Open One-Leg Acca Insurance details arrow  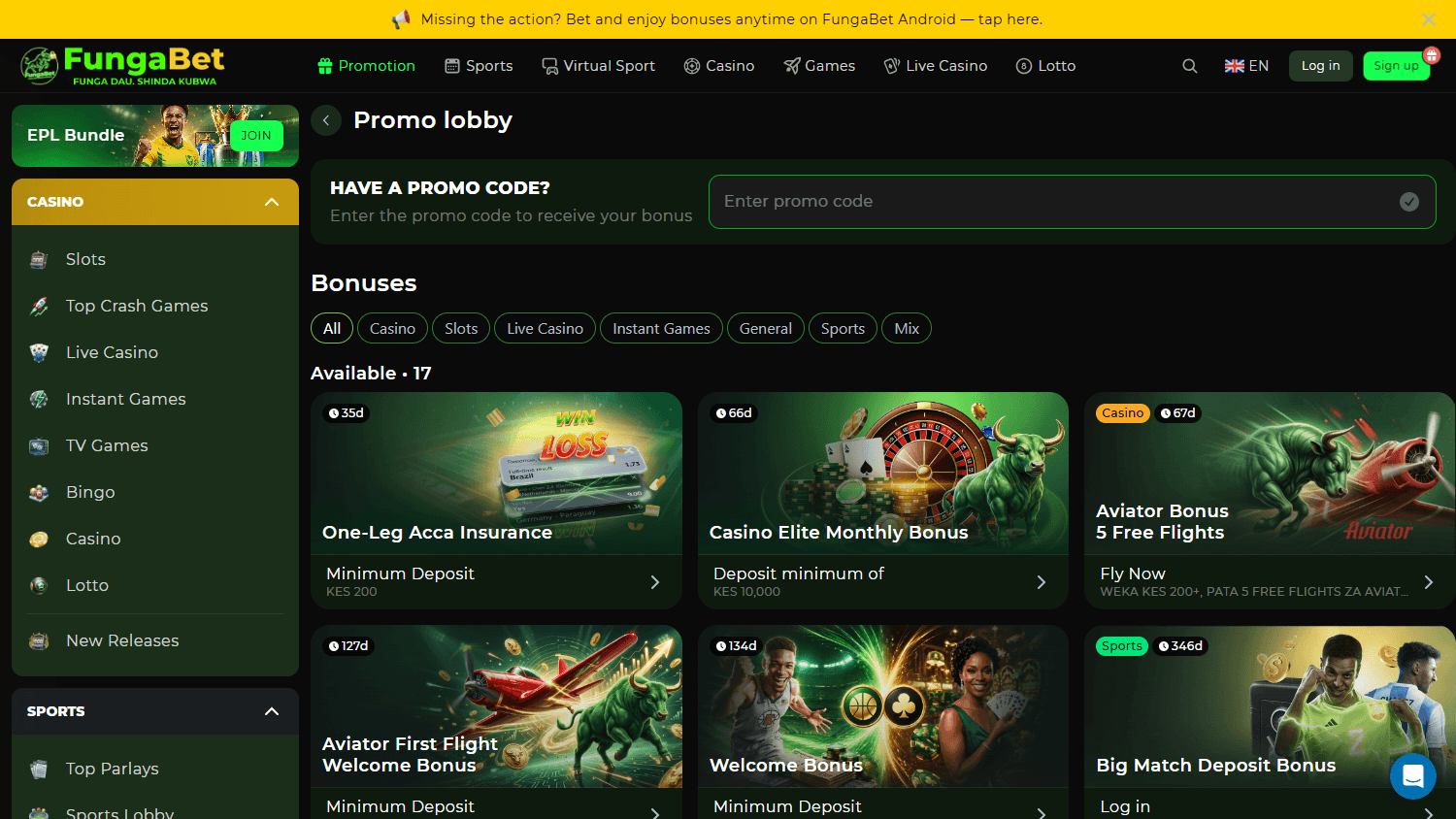tap(655, 582)
